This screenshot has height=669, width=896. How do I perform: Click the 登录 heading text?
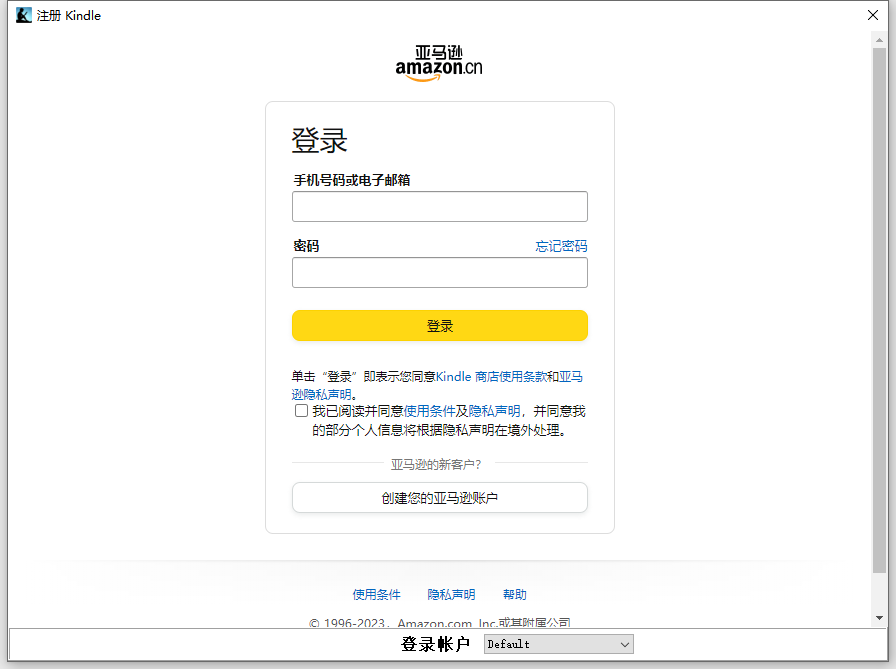(319, 140)
